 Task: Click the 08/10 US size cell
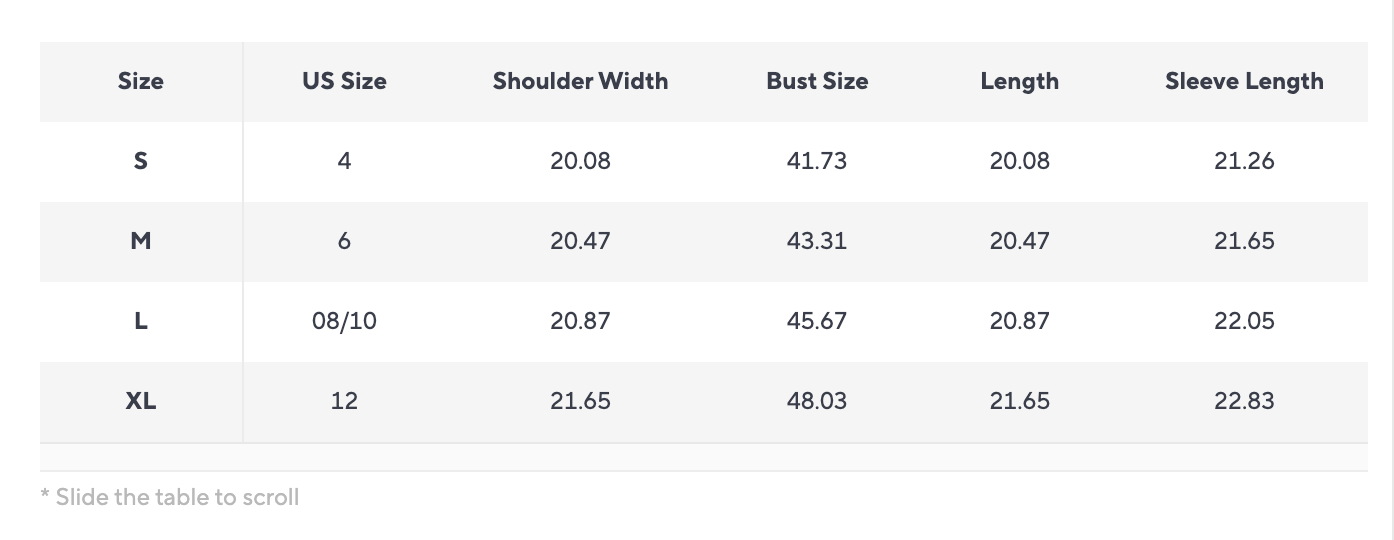pos(344,321)
